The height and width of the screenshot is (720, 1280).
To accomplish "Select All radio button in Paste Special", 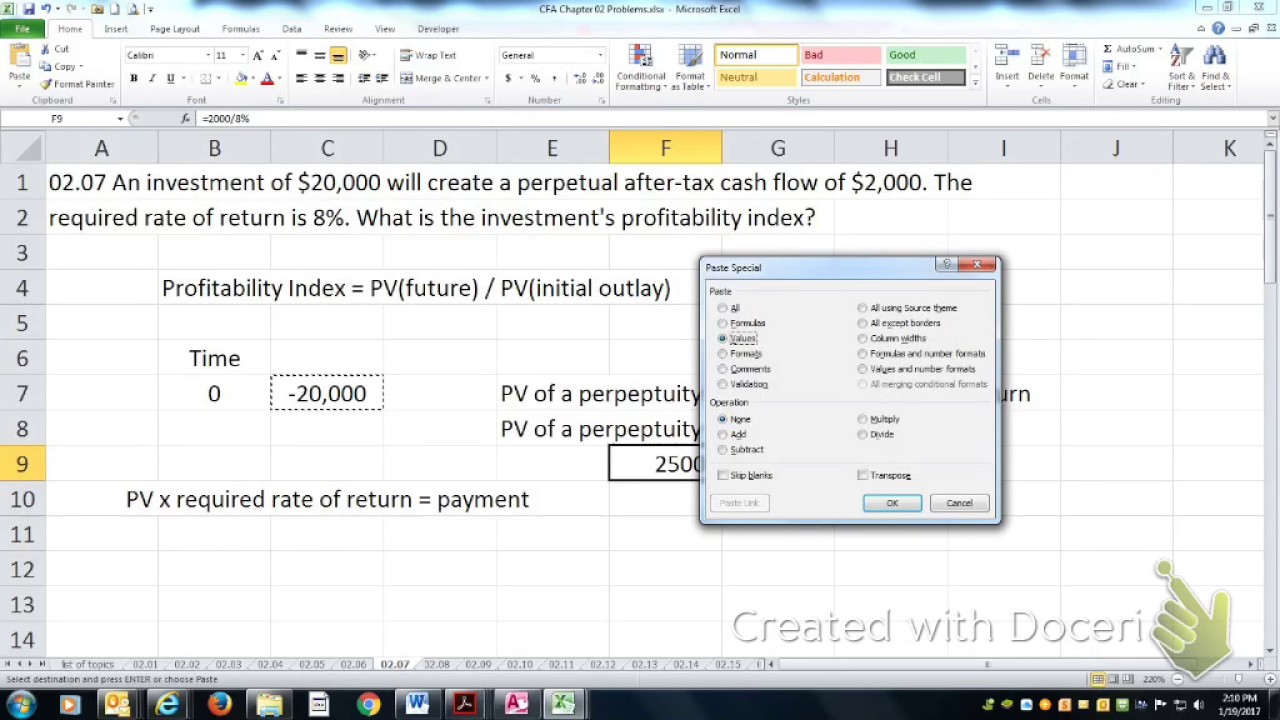I will (722, 308).
